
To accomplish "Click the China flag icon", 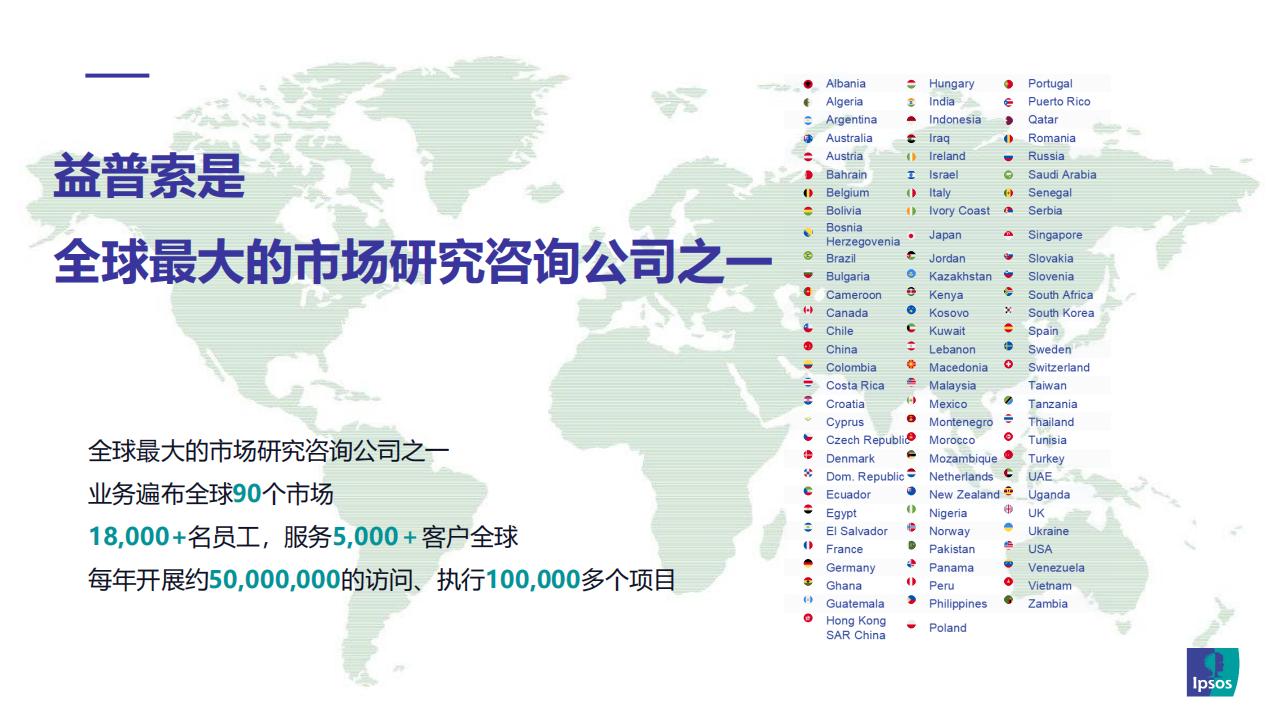I will (x=808, y=348).
